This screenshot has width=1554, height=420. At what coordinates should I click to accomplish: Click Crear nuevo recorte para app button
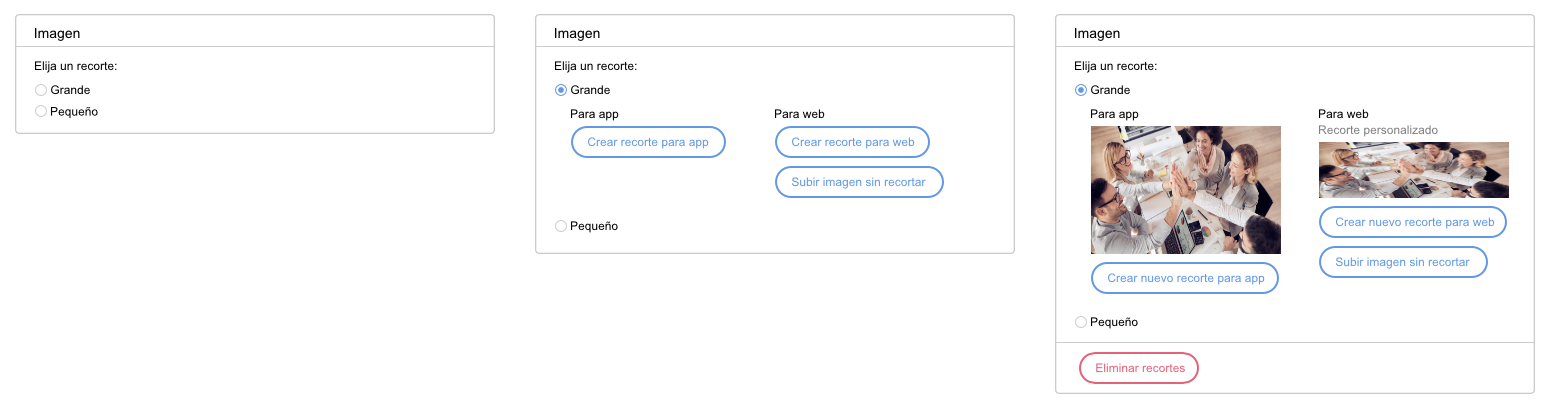pos(1185,278)
